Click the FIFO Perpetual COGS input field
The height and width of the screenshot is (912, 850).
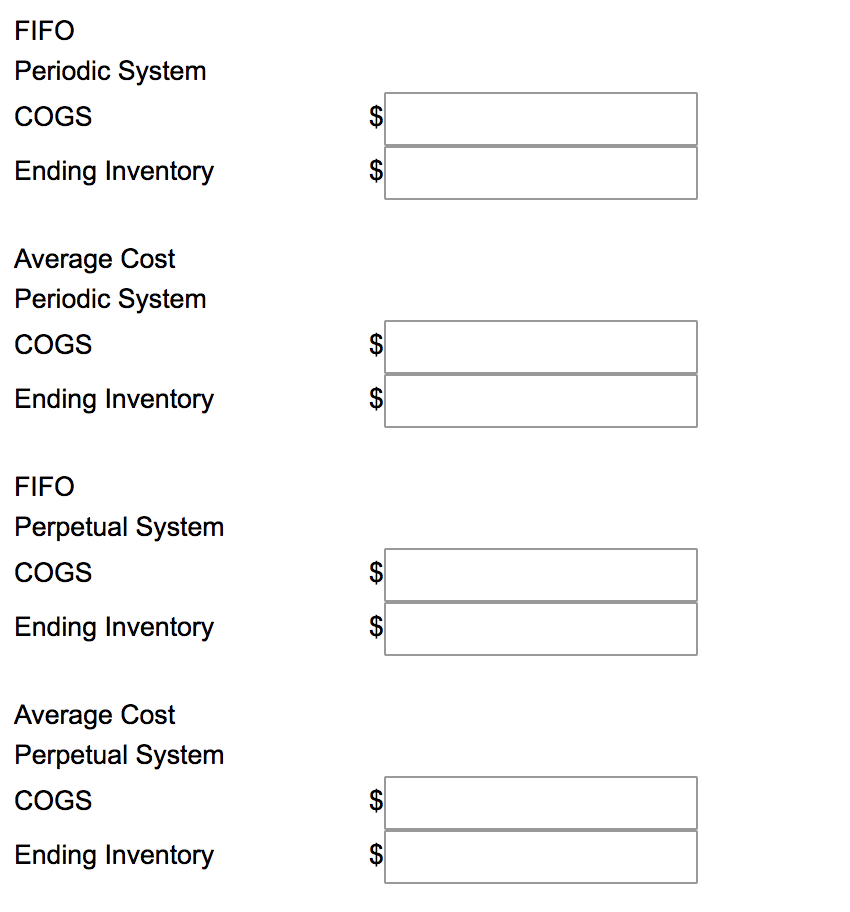(x=540, y=575)
